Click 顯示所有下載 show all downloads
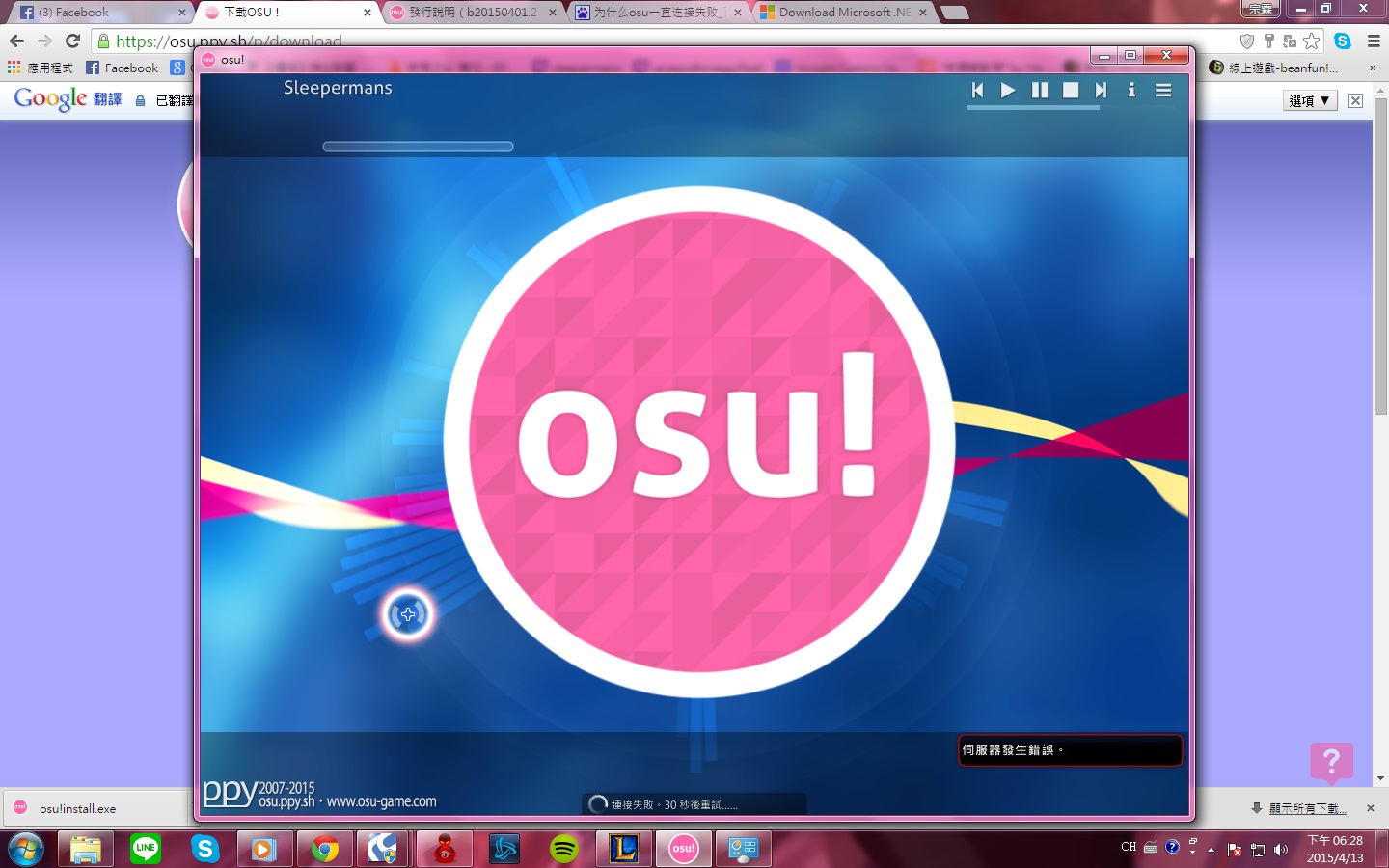 click(1307, 808)
